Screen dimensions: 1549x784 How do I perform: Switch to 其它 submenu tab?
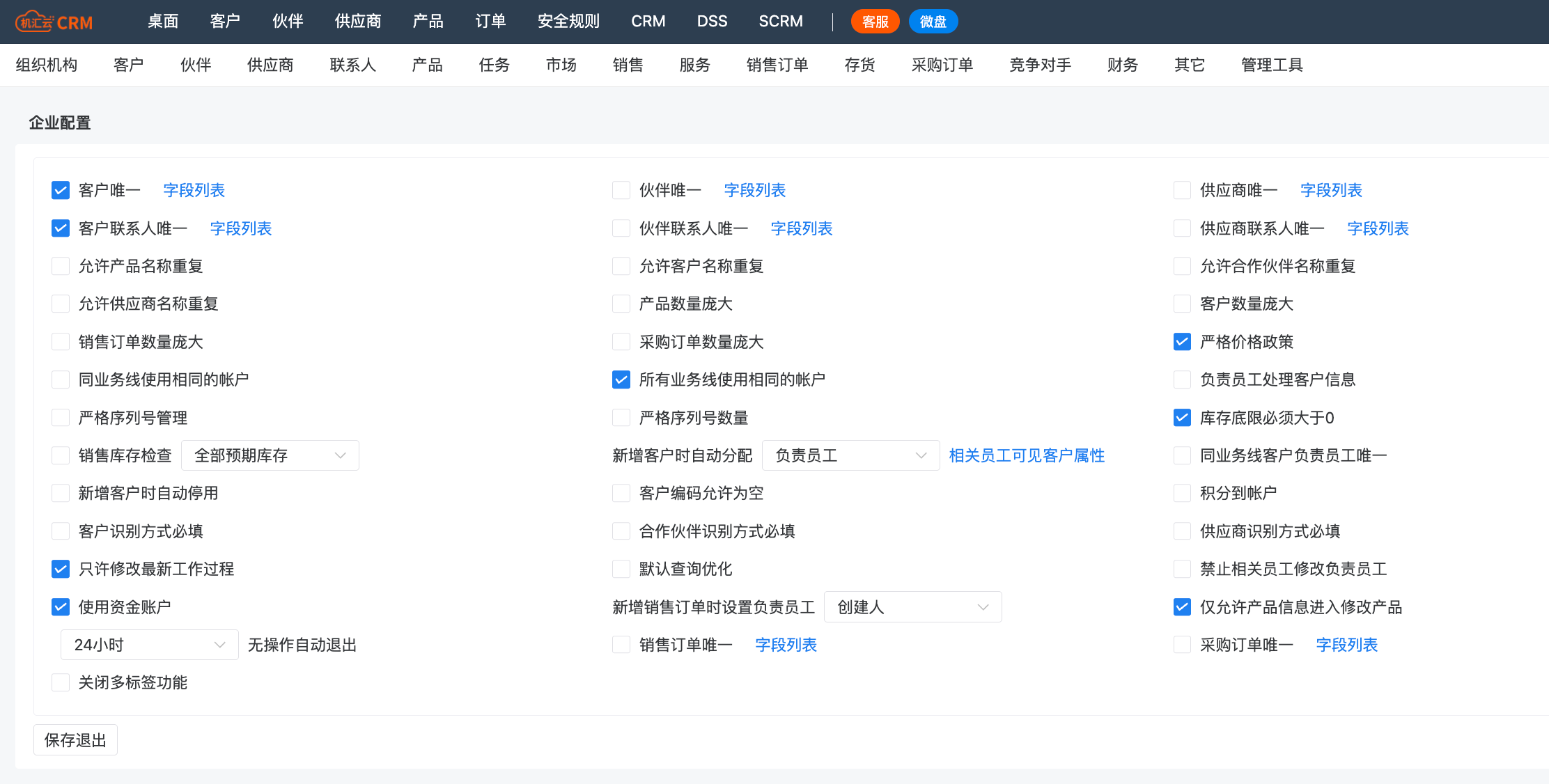pos(1190,65)
